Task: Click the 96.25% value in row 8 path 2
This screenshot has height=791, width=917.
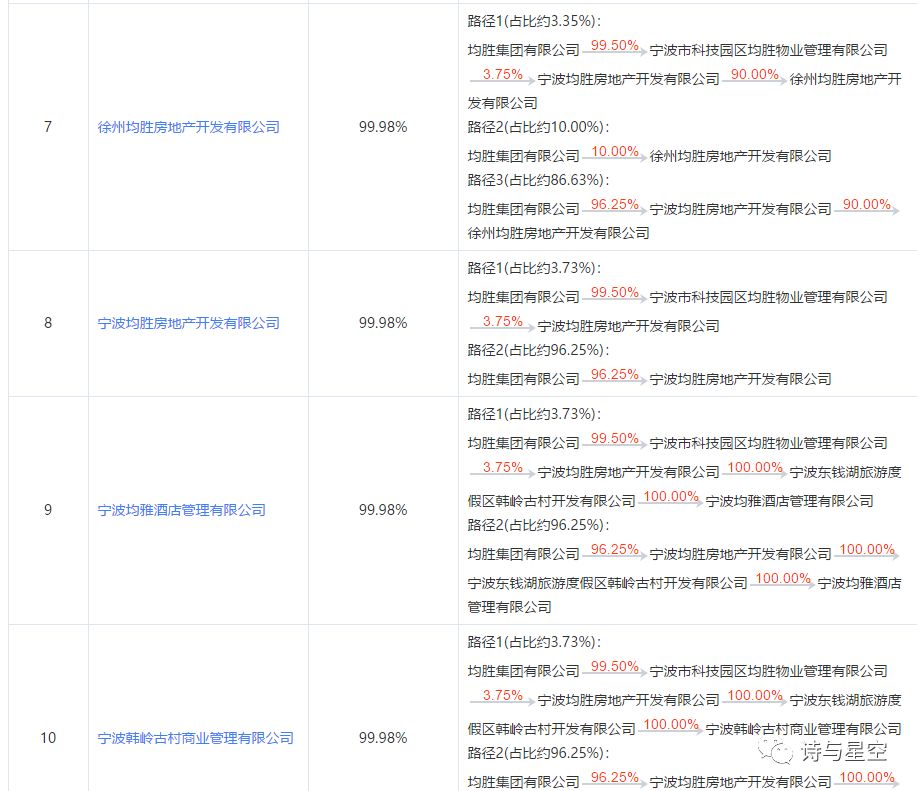Action: [615, 374]
